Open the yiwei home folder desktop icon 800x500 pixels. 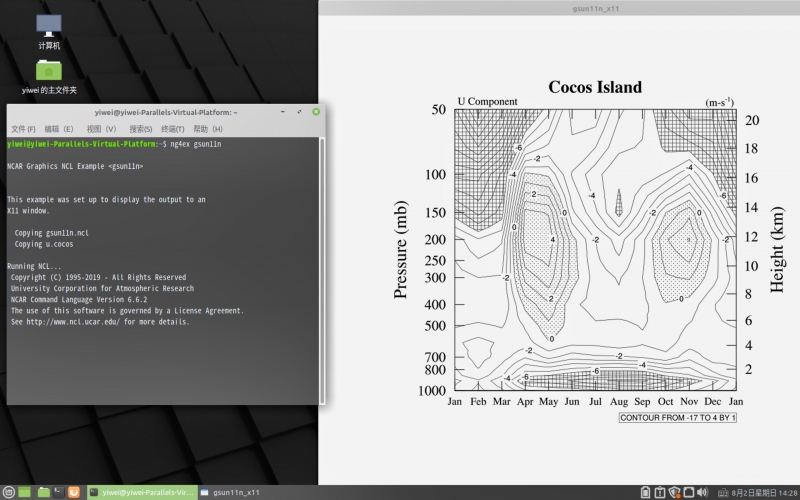[49, 72]
